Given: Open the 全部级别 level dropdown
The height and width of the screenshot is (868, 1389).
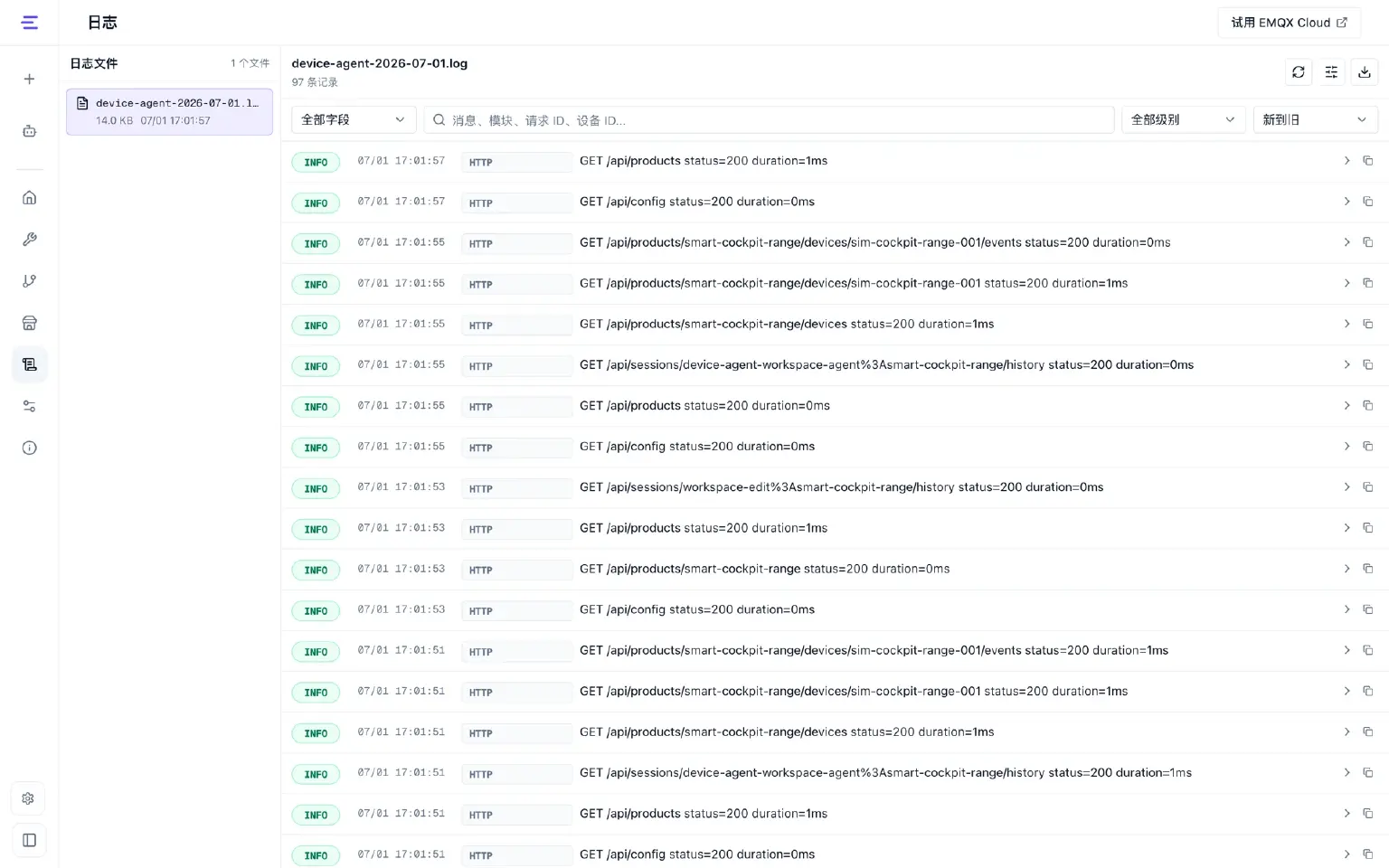Looking at the screenshot, I should [x=1183, y=119].
